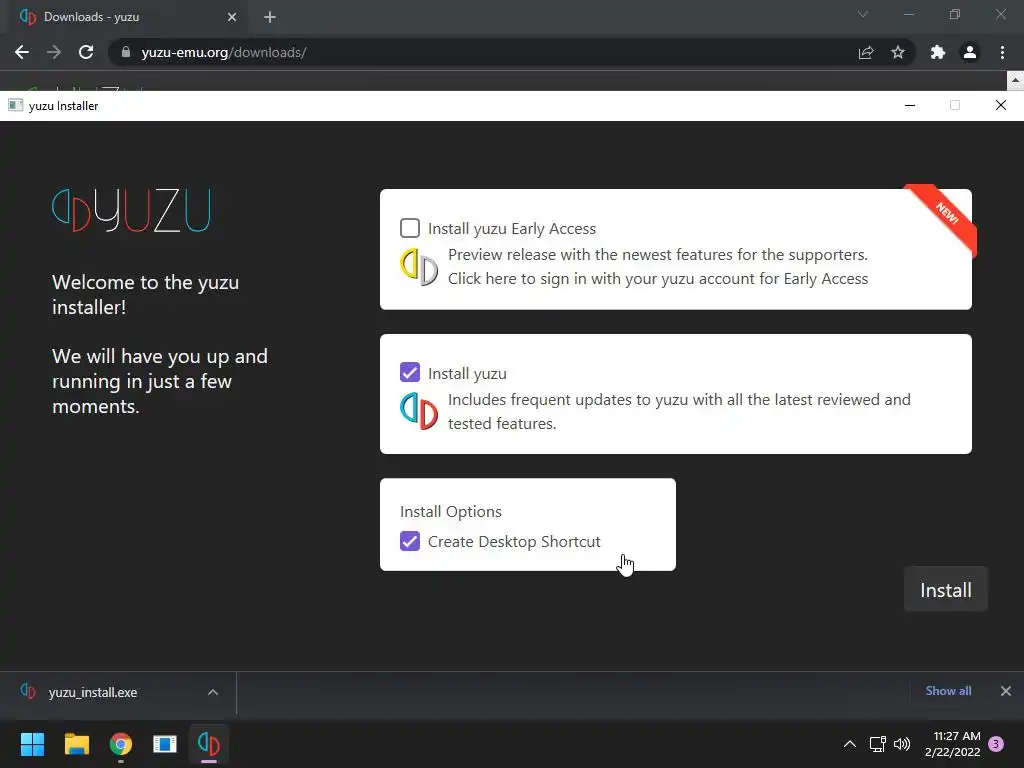Click browser scrollbar up arrow

pos(1015,81)
